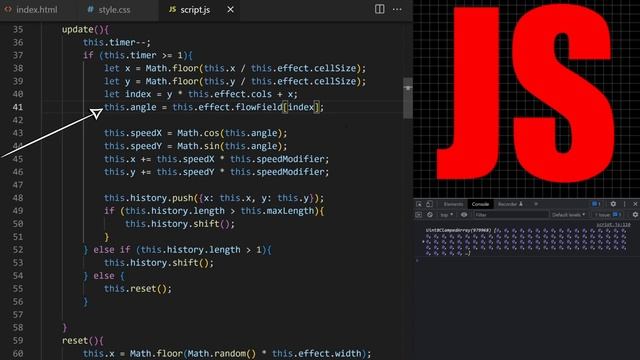Click line number 59 in gutter
This screenshot has width=640, height=360.
(18, 340)
